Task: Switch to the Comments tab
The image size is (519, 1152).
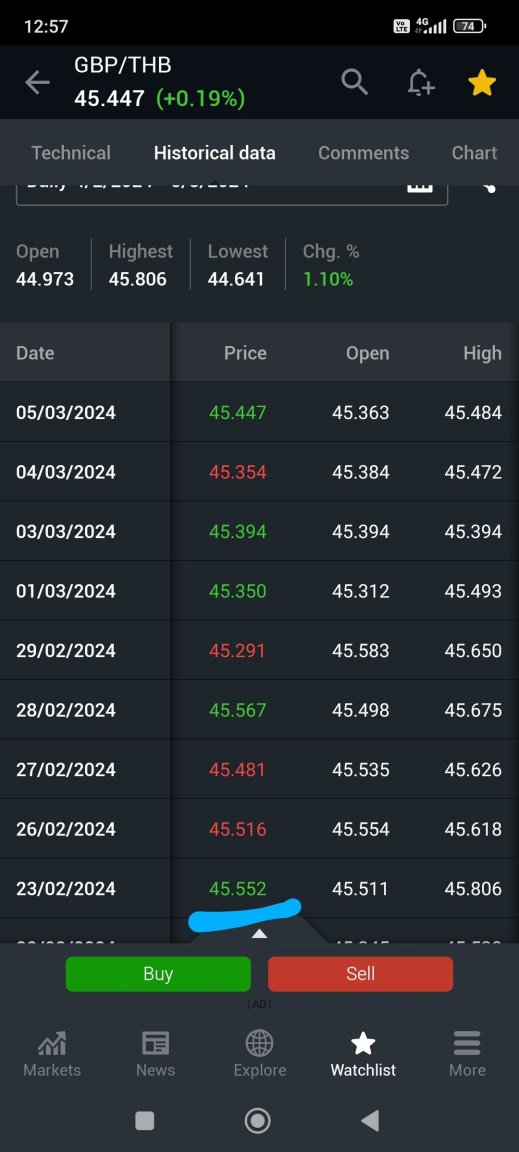Action: pos(363,153)
